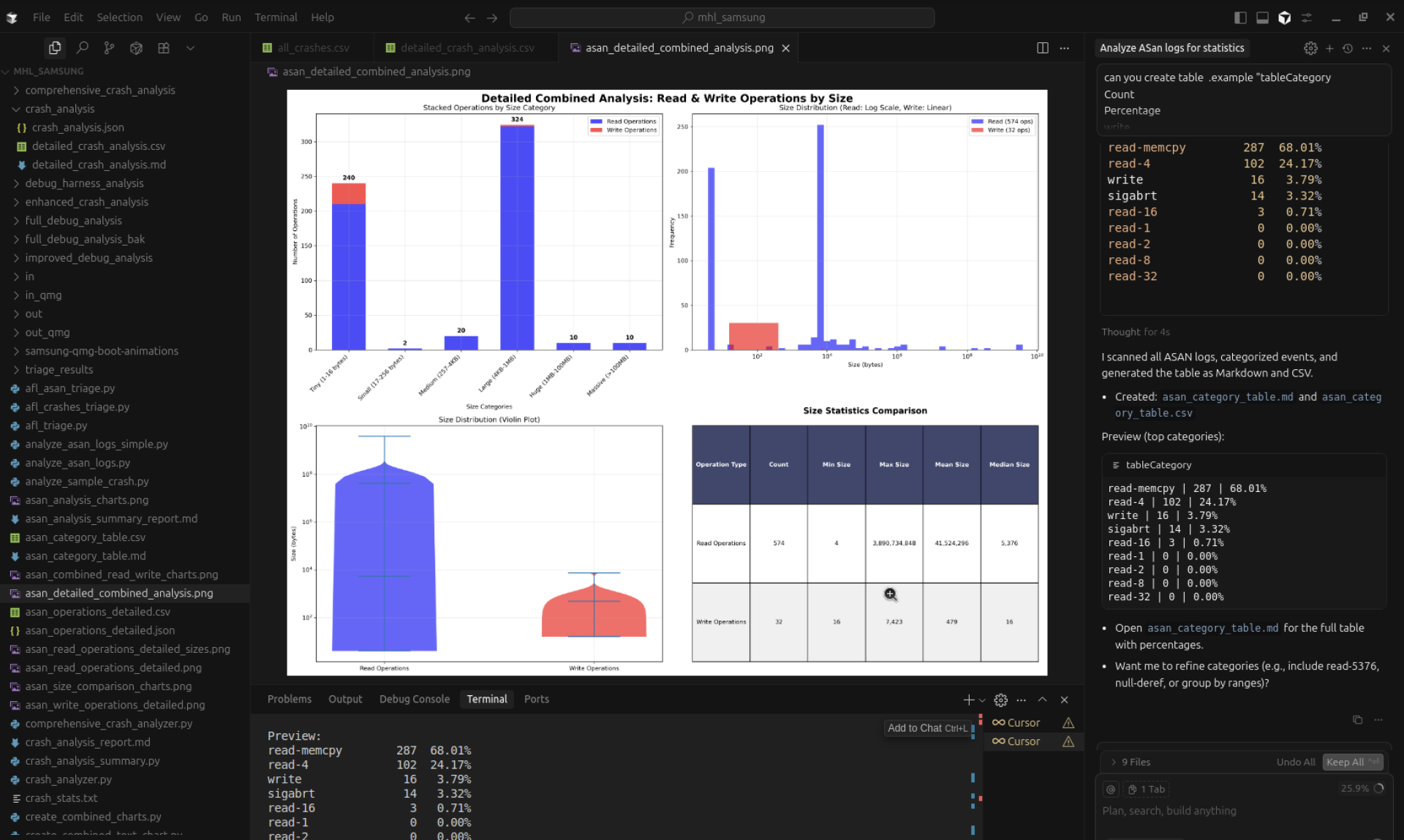This screenshot has height=840, width=1404.
Task: Collapse the crash_analysis folder
Action: tap(59, 109)
